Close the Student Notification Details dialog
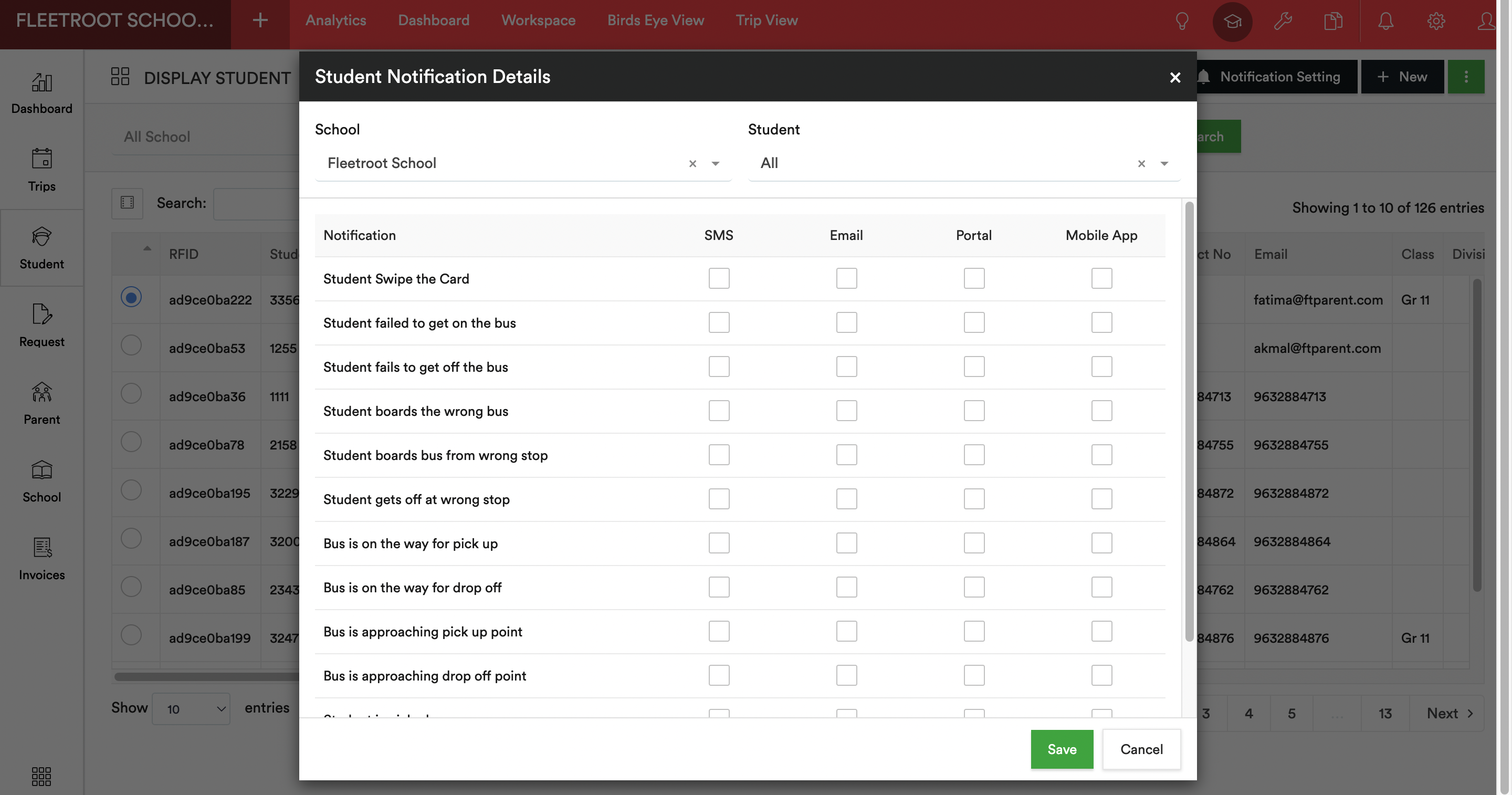 tap(1175, 77)
